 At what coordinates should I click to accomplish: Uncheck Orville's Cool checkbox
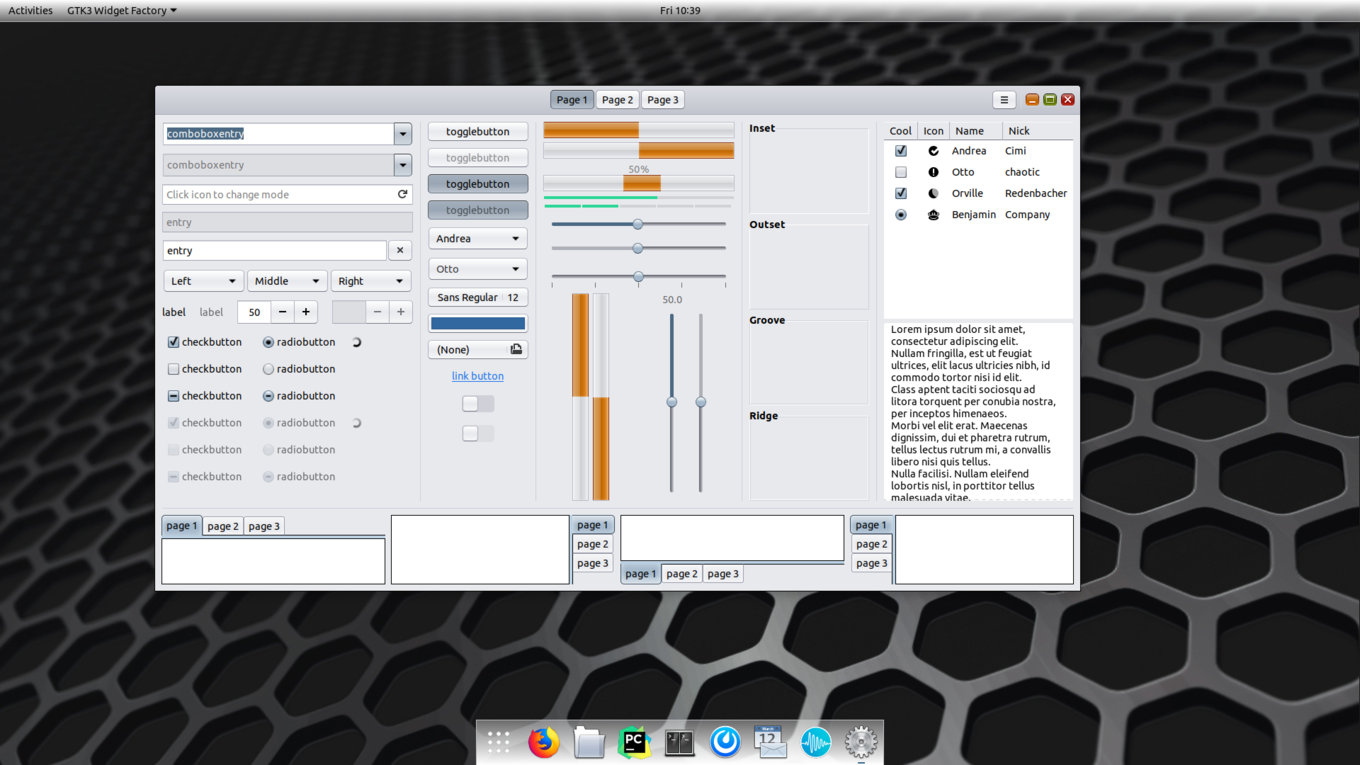click(x=901, y=193)
